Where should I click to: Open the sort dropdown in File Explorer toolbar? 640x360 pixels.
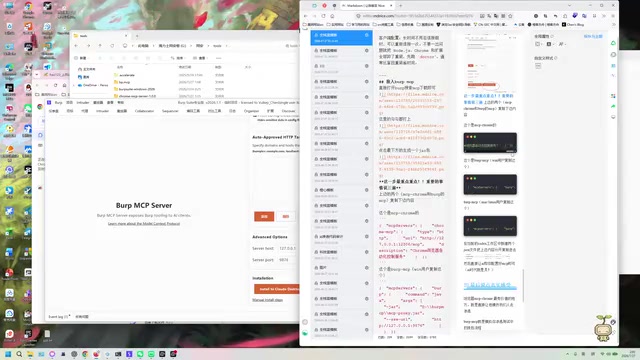point(178,58)
